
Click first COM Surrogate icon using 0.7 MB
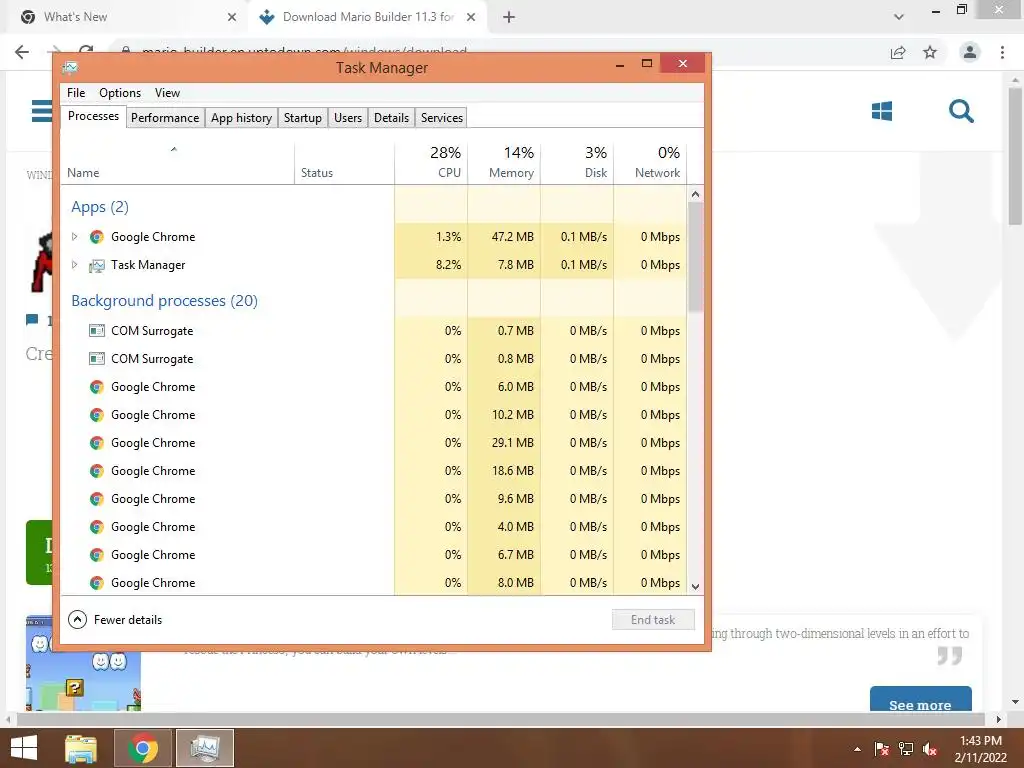(x=97, y=330)
